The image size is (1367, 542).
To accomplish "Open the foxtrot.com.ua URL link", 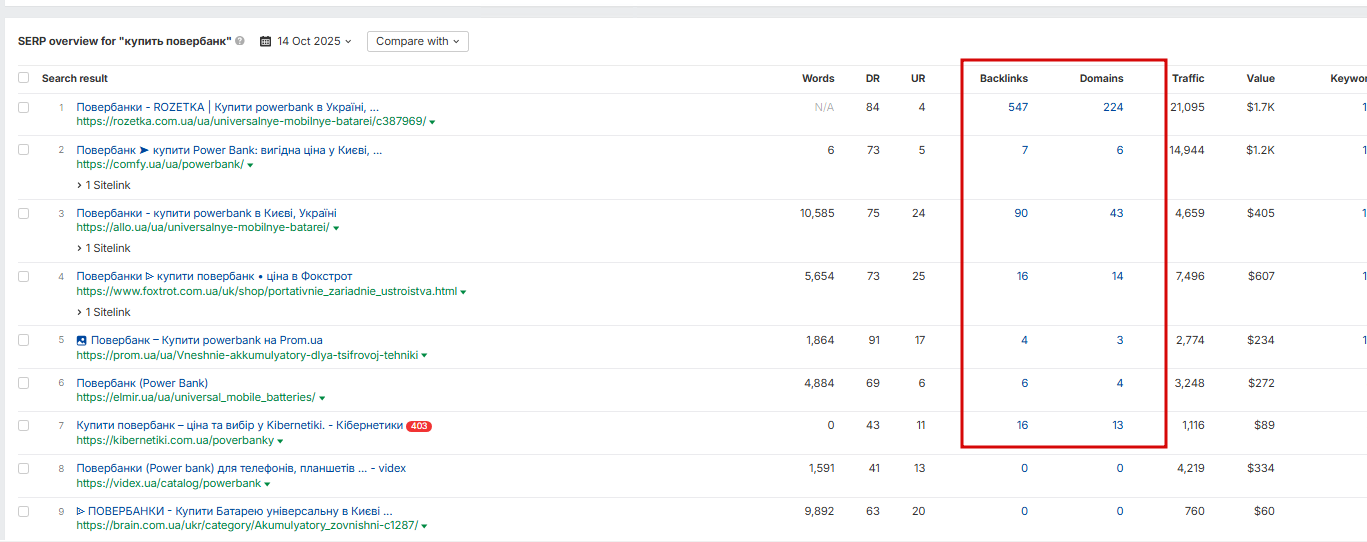I will [x=266, y=292].
